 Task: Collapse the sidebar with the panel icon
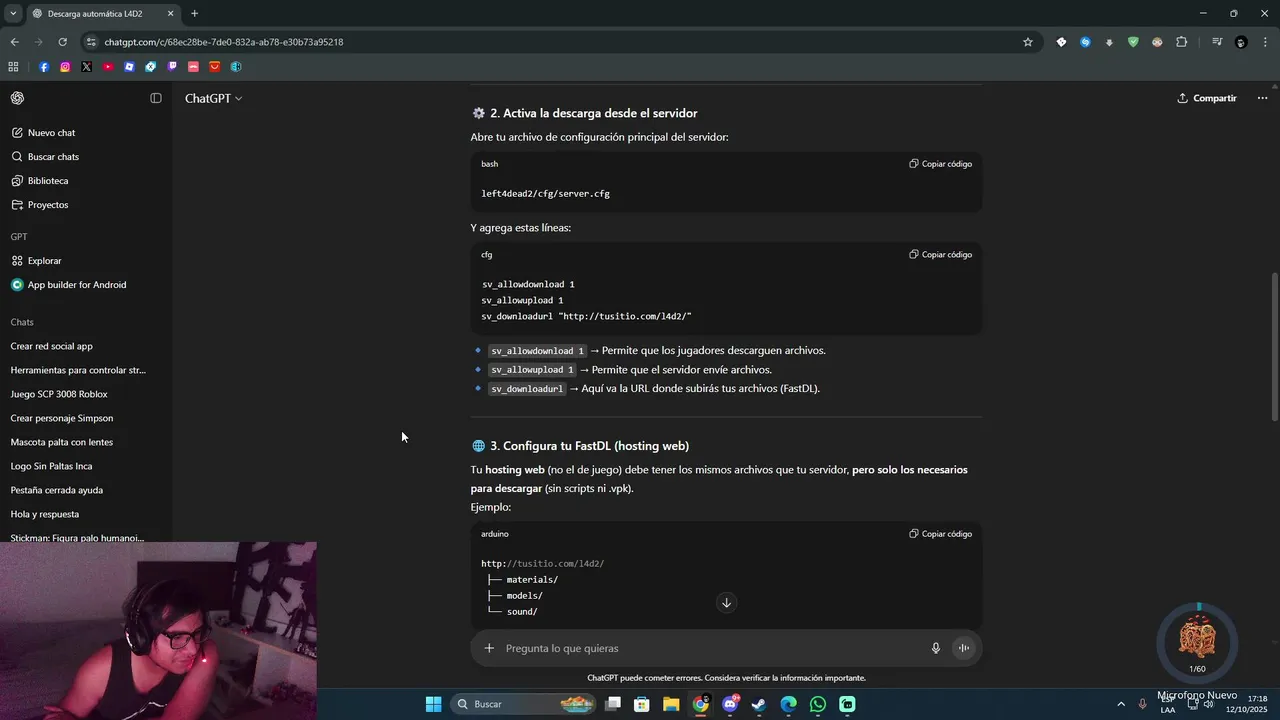156,98
